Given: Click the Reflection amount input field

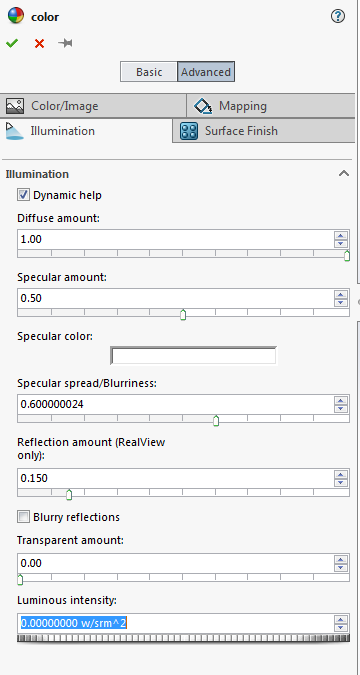Looking at the screenshot, I should tap(176, 478).
